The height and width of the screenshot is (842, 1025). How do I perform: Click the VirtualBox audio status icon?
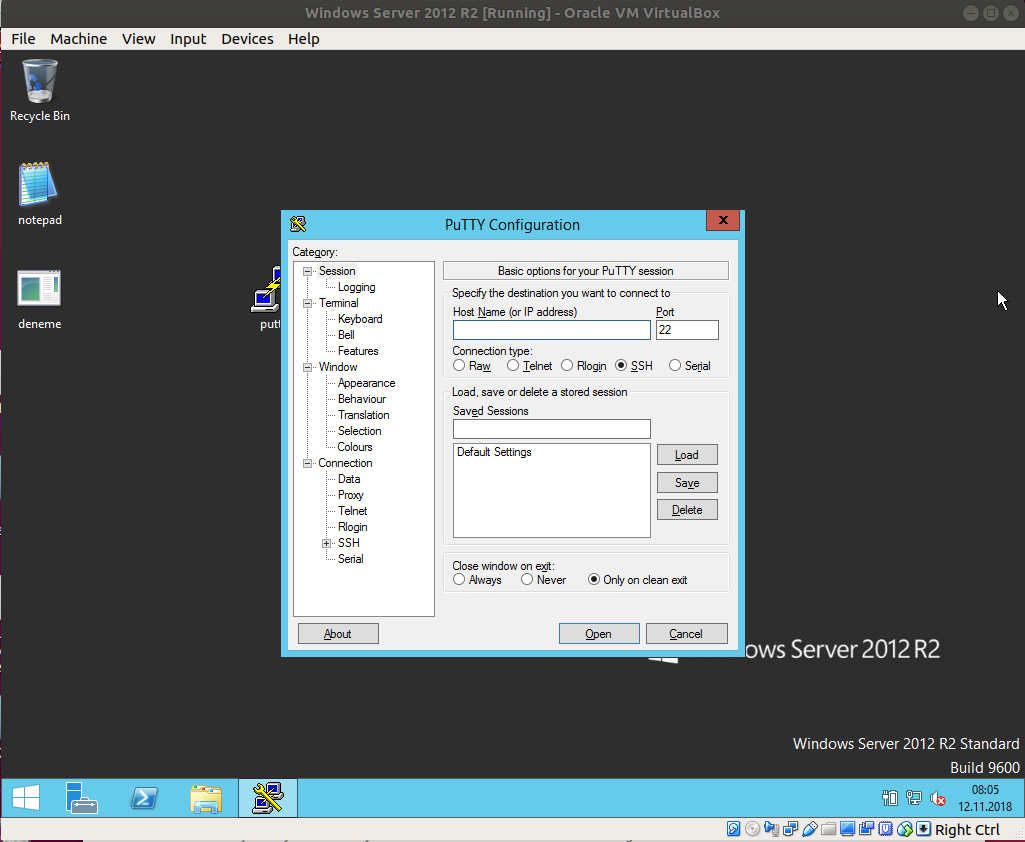pyautogui.click(x=771, y=830)
